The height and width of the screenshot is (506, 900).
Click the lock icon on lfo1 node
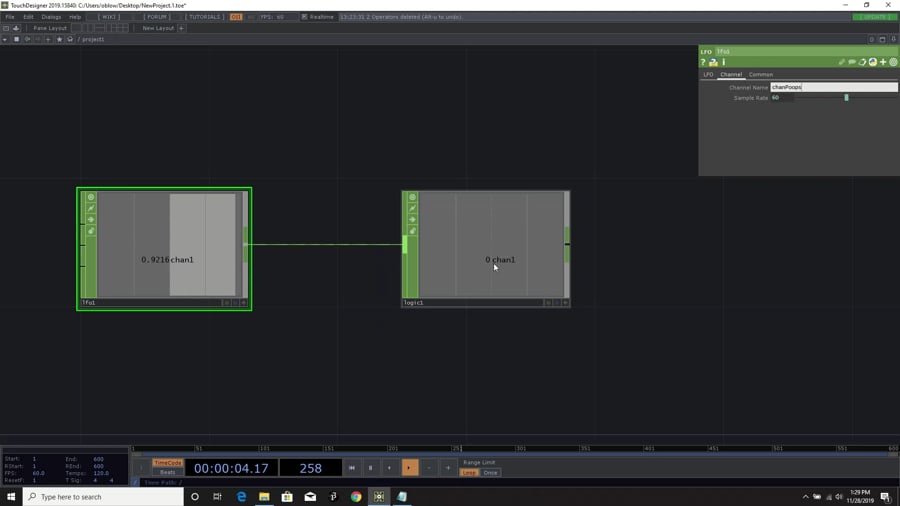tap(90, 231)
